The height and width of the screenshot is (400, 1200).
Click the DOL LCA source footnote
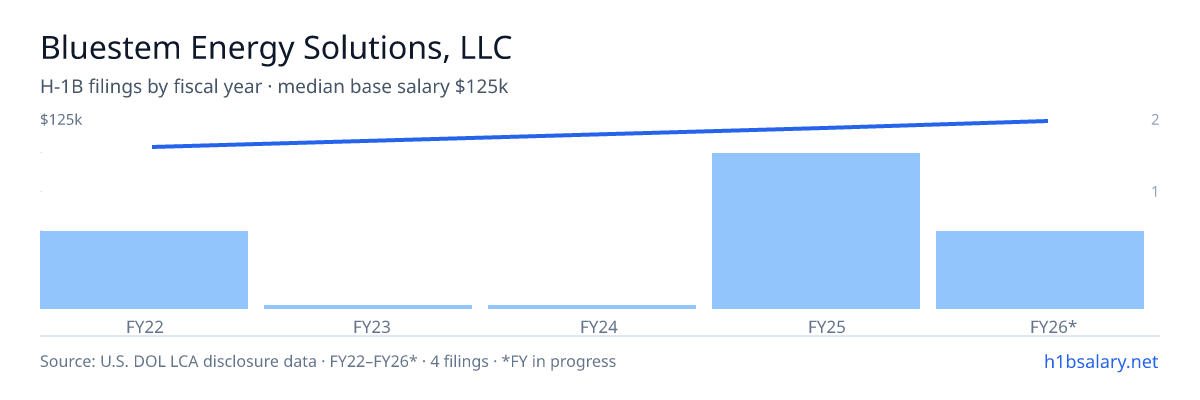click(x=328, y=361)
